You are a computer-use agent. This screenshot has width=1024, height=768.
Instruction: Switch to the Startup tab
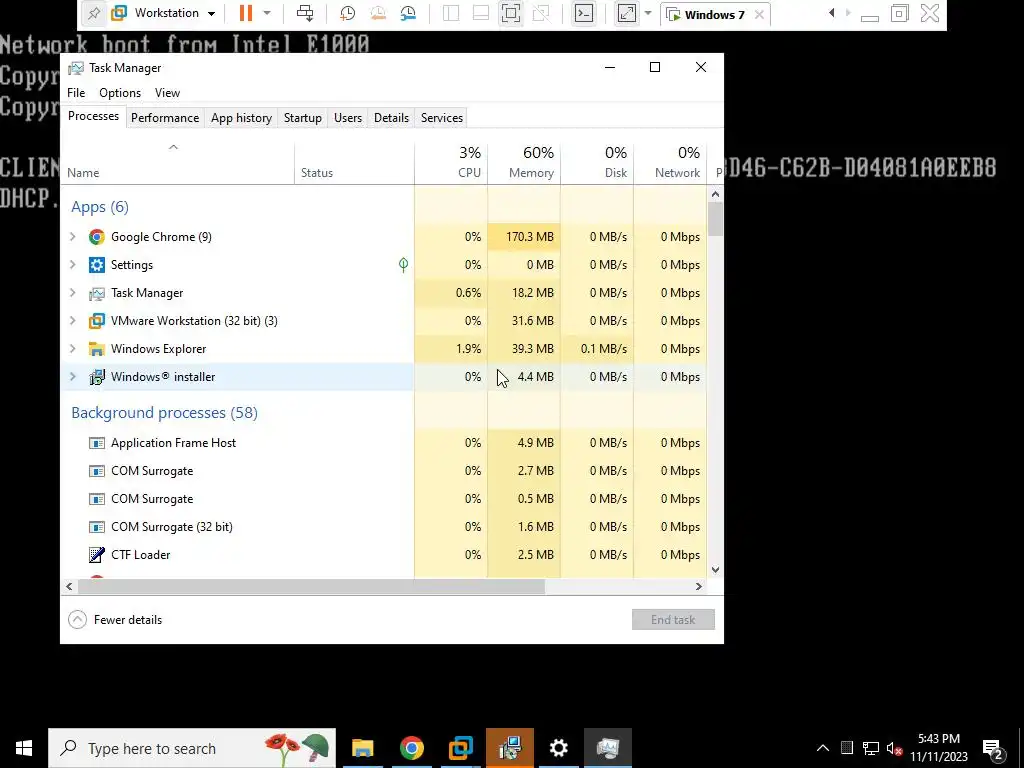click(302, 118)
